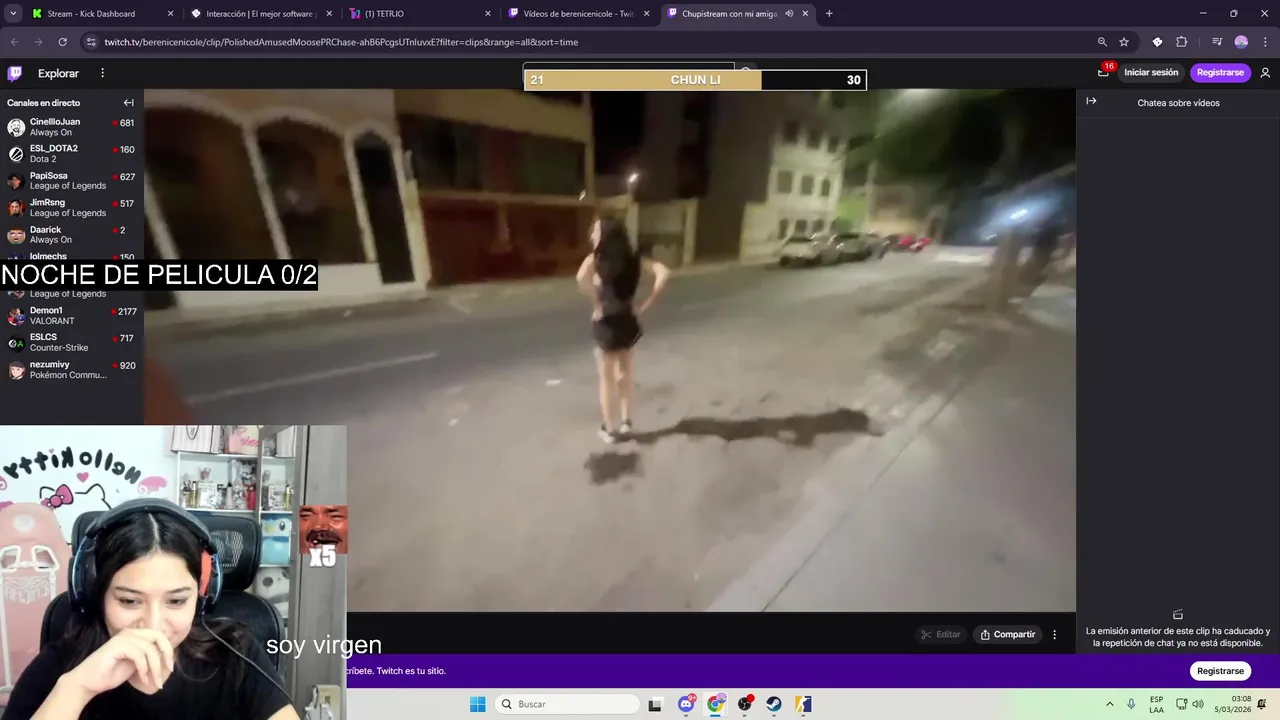Click the taskbar Buscar search box
This screenshot has height=720, width=1280.
567,704
